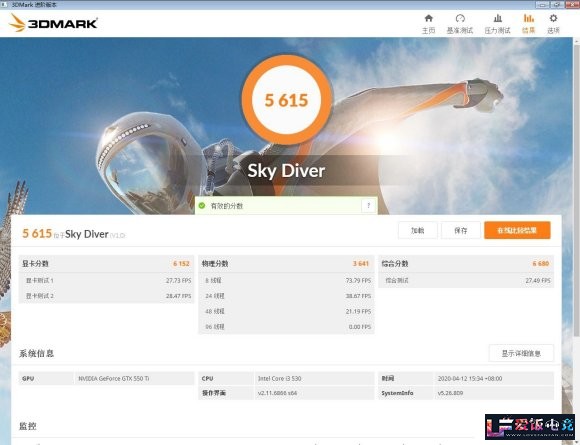Click the 3DMark logo
This screenshot has height=445, width=580.
53,23
